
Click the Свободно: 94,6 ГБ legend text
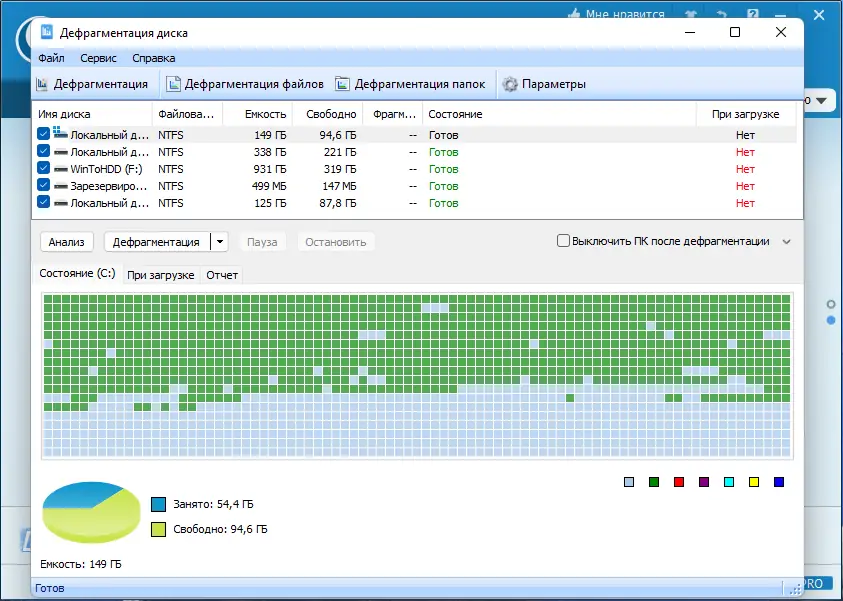(220, 529)
